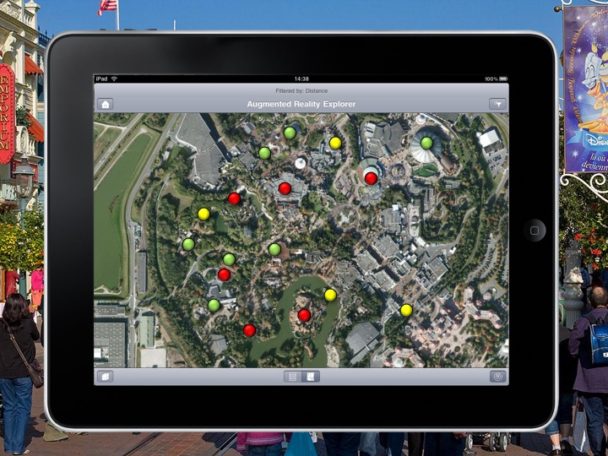Switch to right segment of view toggle
Image resolution: width=608 pixels, height=456 pixels.
[x=311, y=377]
